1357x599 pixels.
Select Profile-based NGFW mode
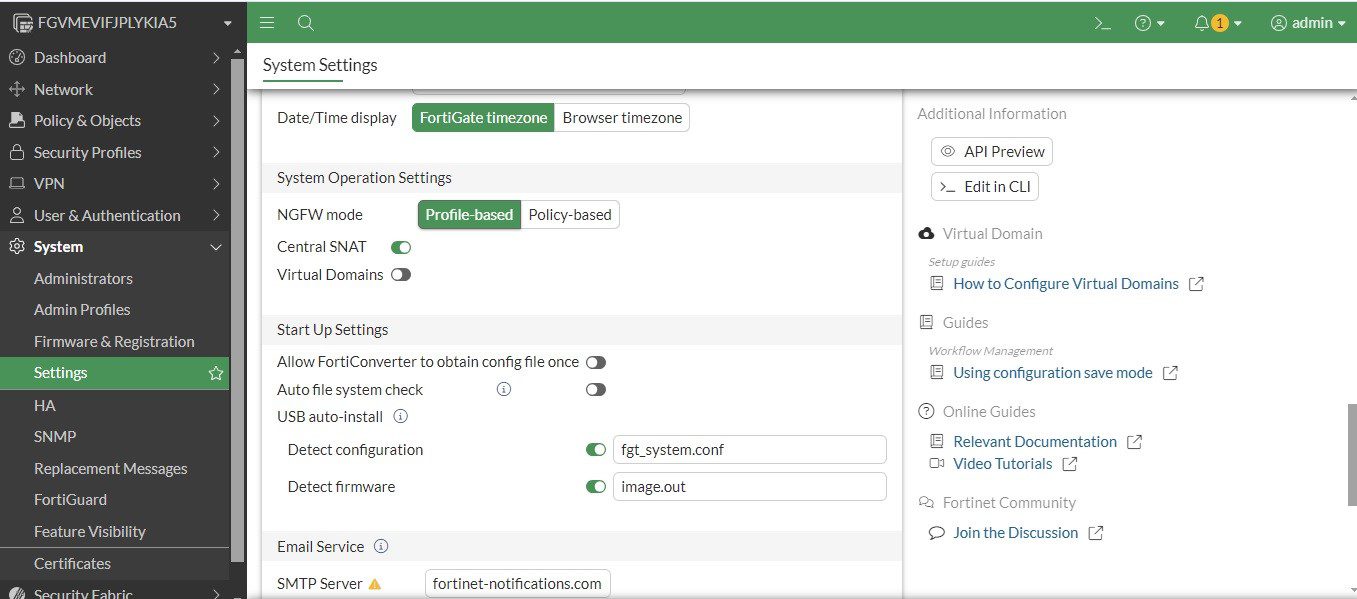pyautogui.click(x=469, y=214)
